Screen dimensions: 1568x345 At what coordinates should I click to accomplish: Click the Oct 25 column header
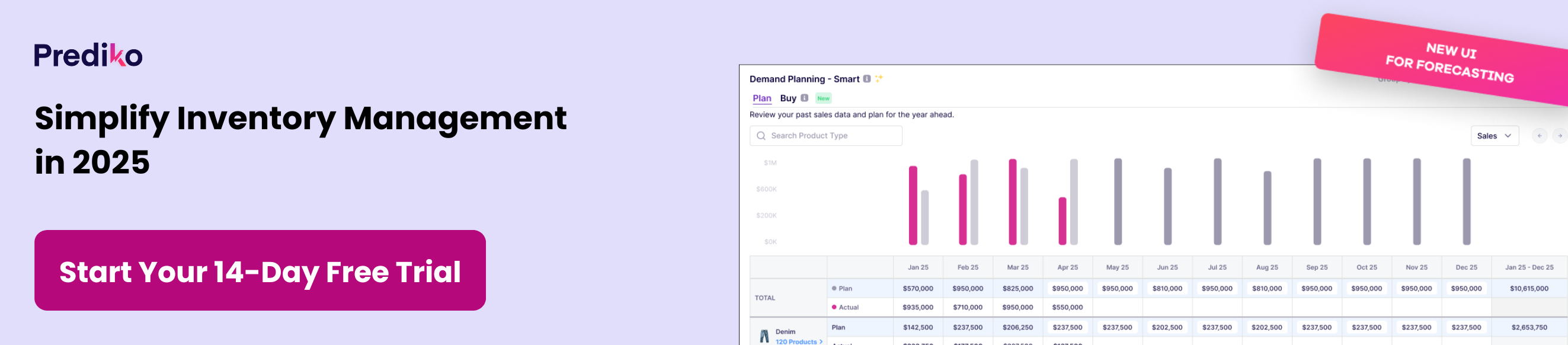point(1367,267)
